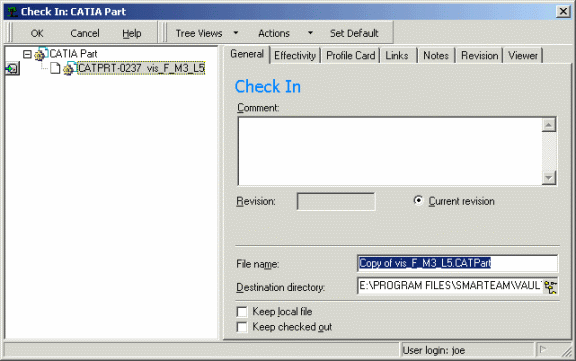This screenshot has width=576, height=361.
Task: Click the flag icon in the status bar
Action: pyautogui.click(x=543, y=350)
